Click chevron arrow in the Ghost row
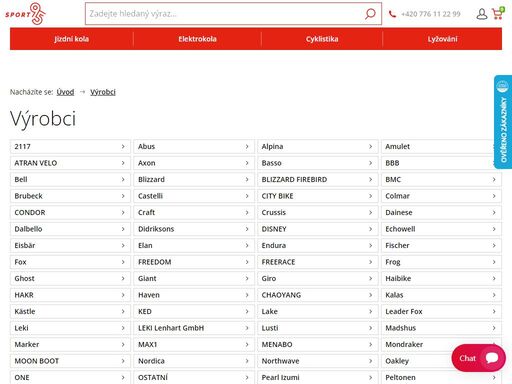The height and width of the screenshot is (384, 512). [x=123, y=278]
